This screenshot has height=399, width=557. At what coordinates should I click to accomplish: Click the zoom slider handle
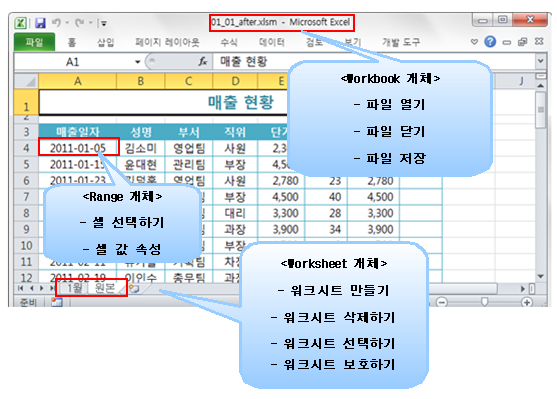[x=484, y=302]
